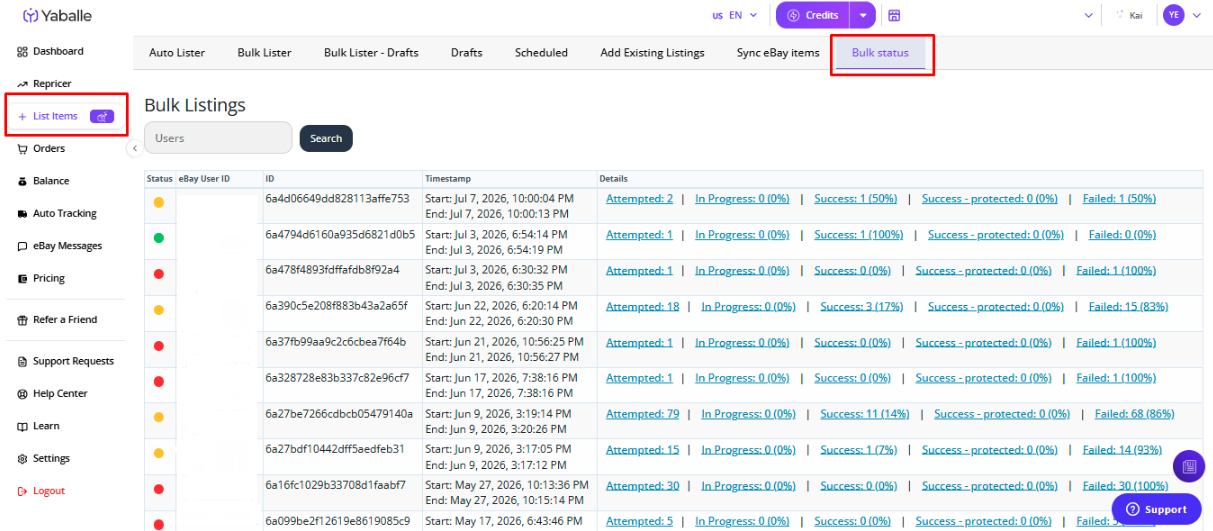Click the eBay User ID column header
The height and width of the screenshot is (531, 1213).
(x=204, y=179)
